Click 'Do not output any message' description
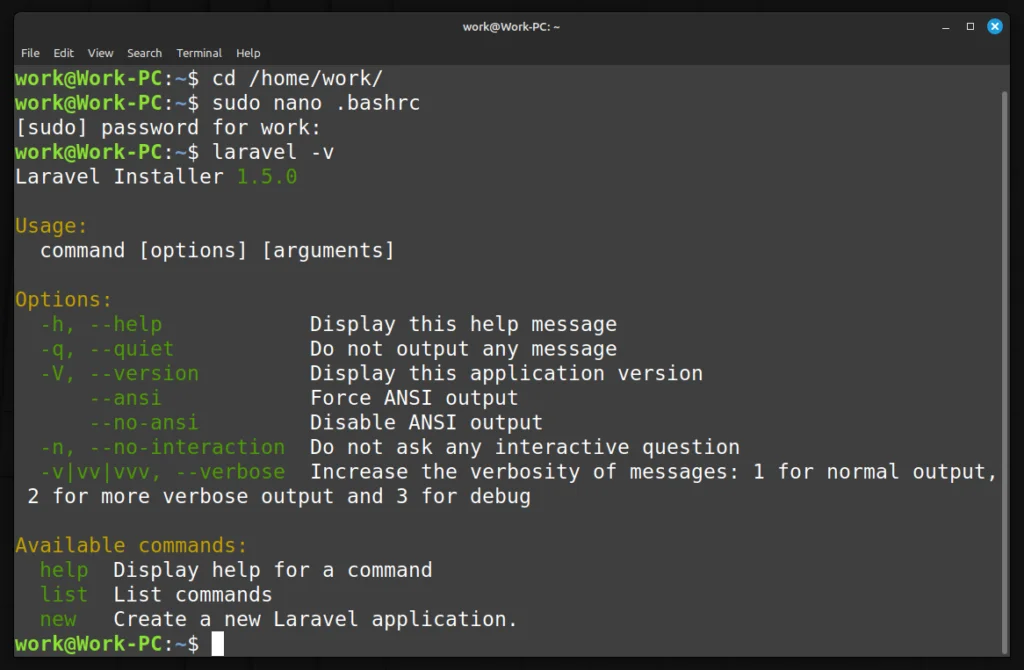 click(463, 349)
